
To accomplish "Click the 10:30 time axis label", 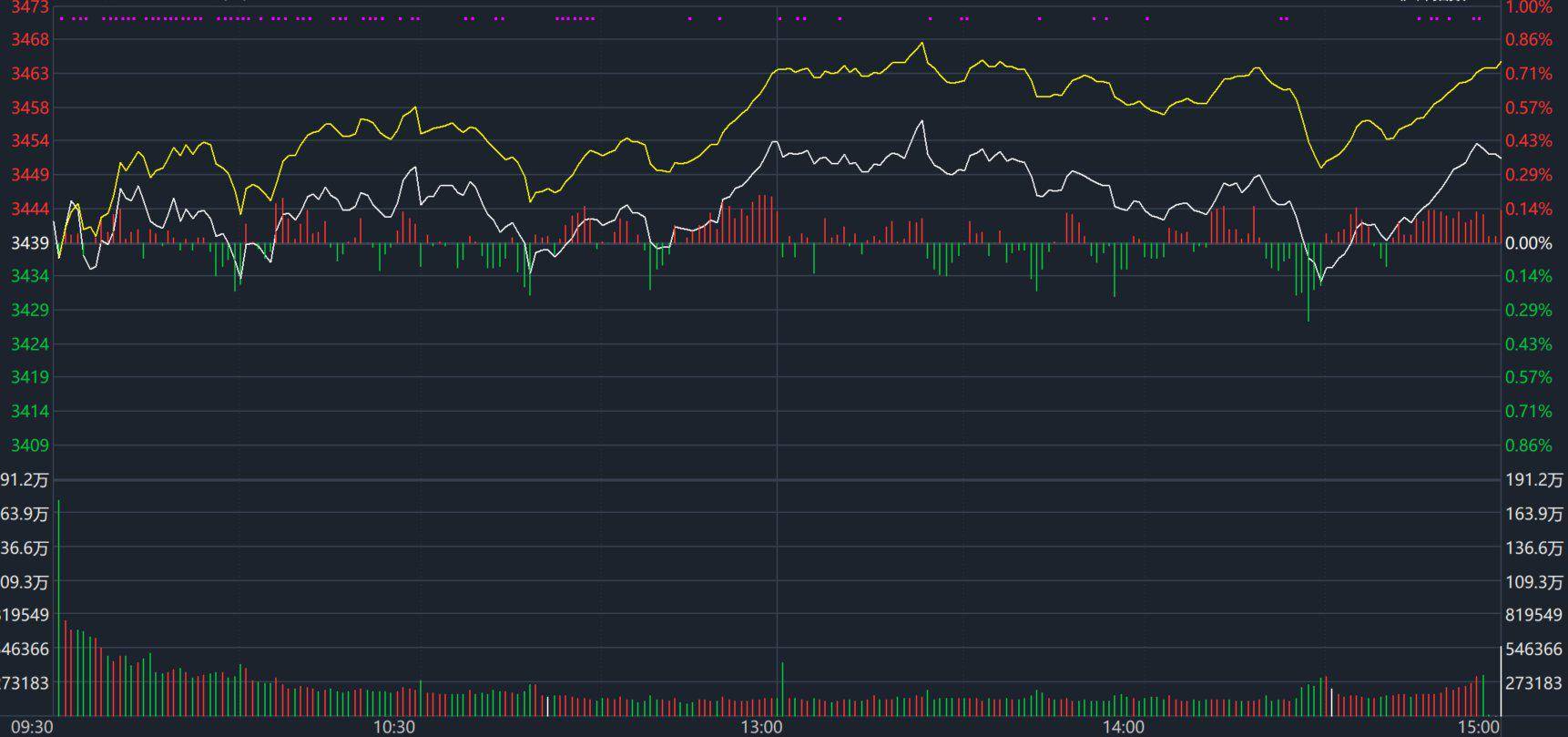I will pyautogui.click(x=394, y=727).
